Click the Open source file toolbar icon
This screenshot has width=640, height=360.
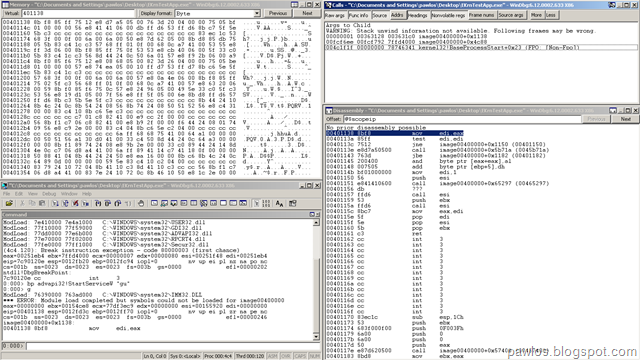click(x=9, y=203)
